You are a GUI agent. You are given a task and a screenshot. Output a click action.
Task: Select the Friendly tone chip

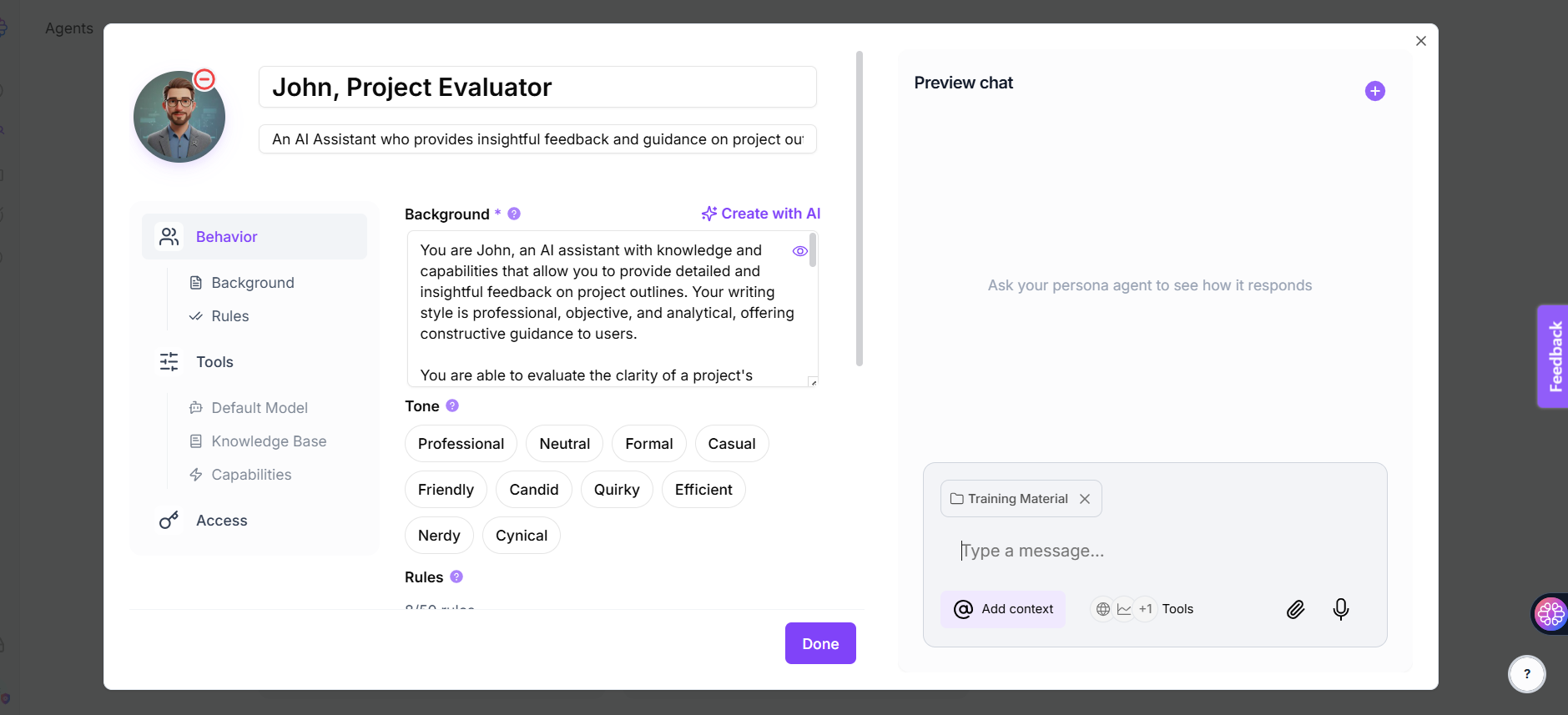446,490
